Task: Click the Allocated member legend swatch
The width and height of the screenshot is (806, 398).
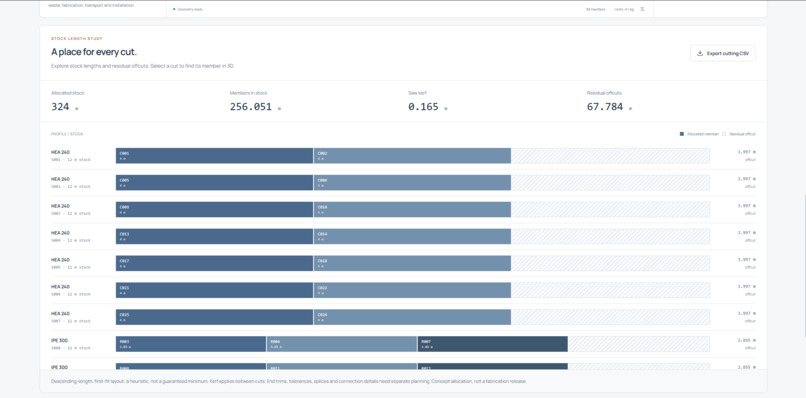Action: [x=682, y=134]
